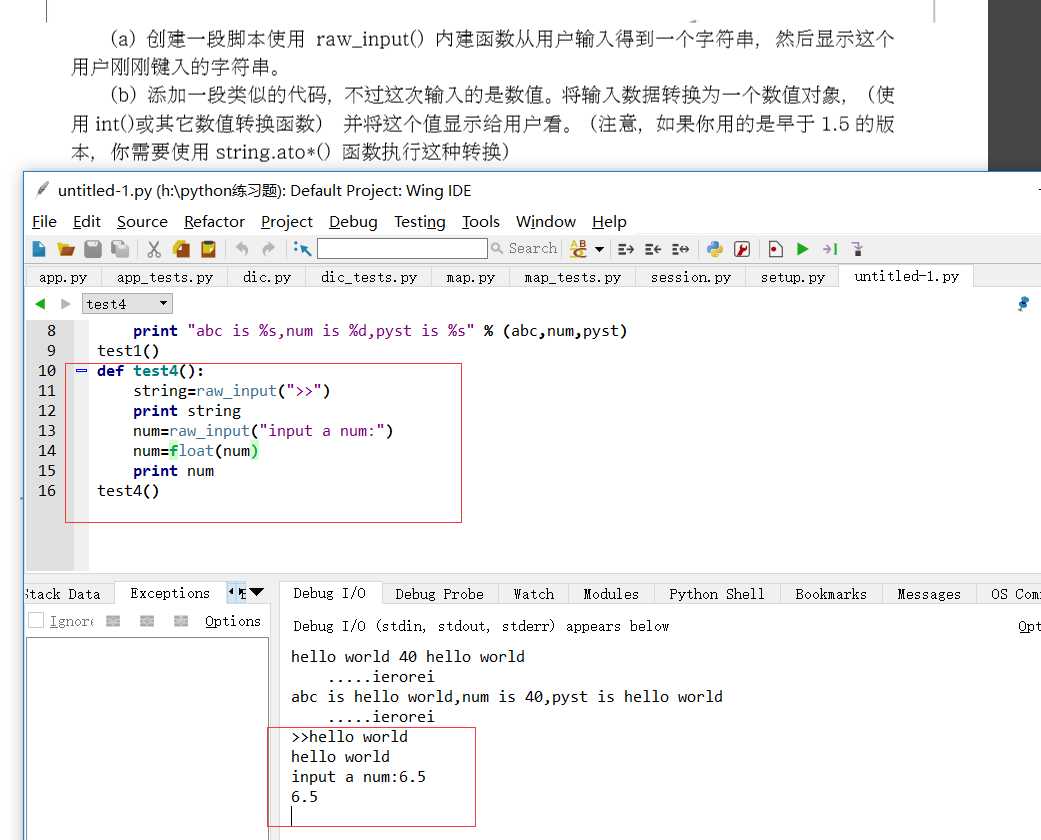Click third gray icon before Options

tap(181, 621)
